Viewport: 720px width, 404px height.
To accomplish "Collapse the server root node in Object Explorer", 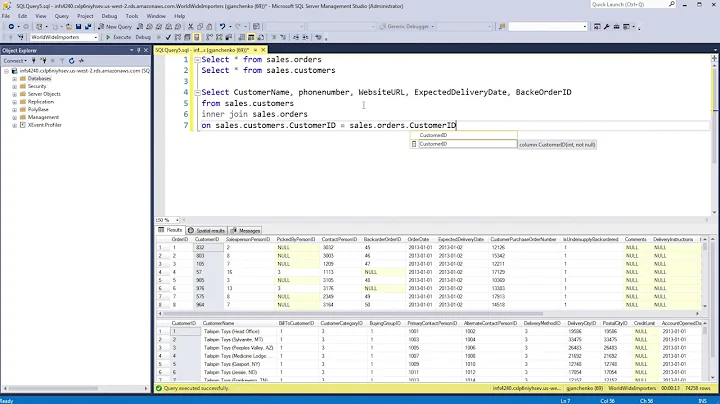I will [x=6, y=71].
